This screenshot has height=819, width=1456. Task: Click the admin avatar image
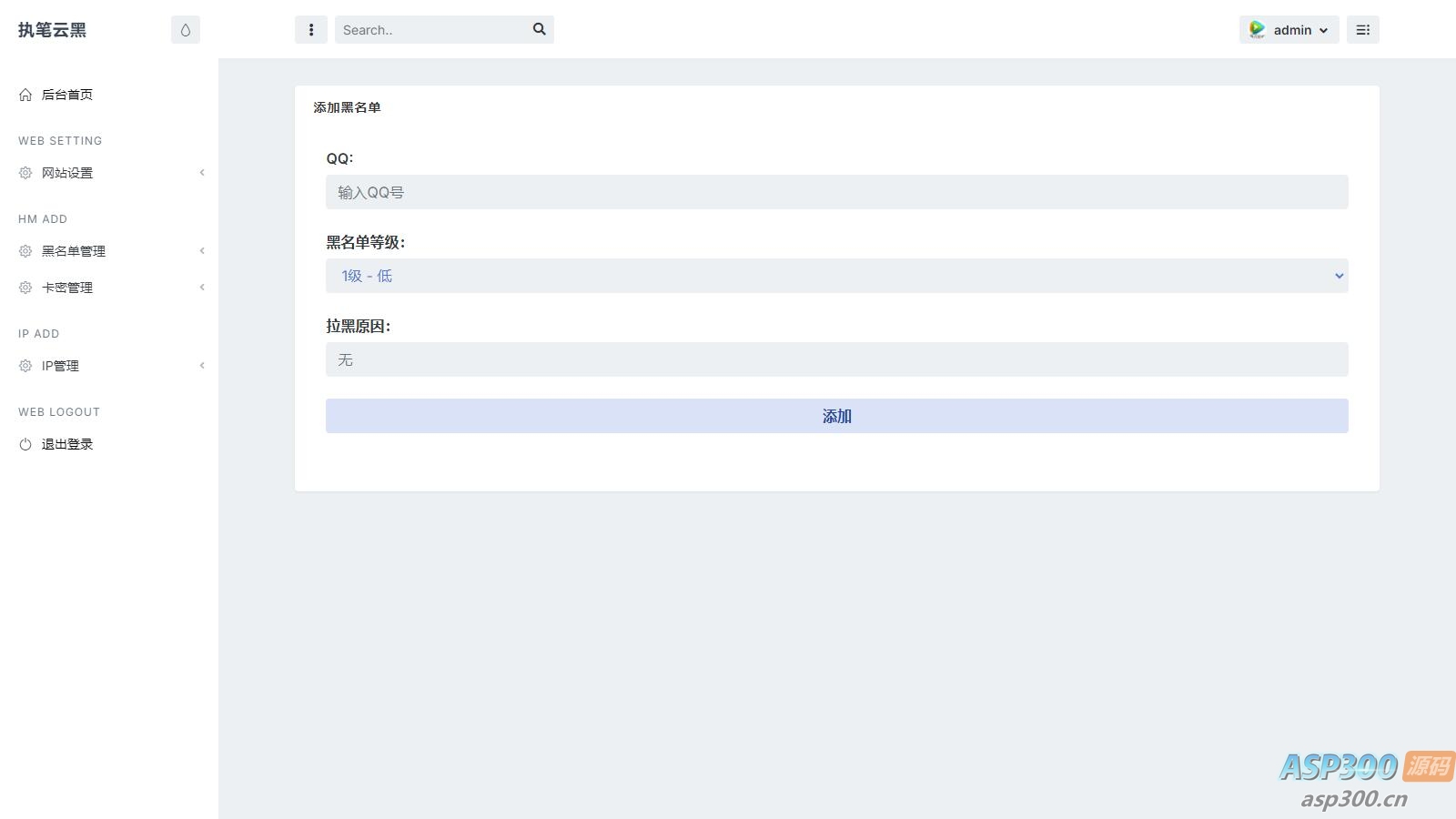click(x=1257, y=30)
